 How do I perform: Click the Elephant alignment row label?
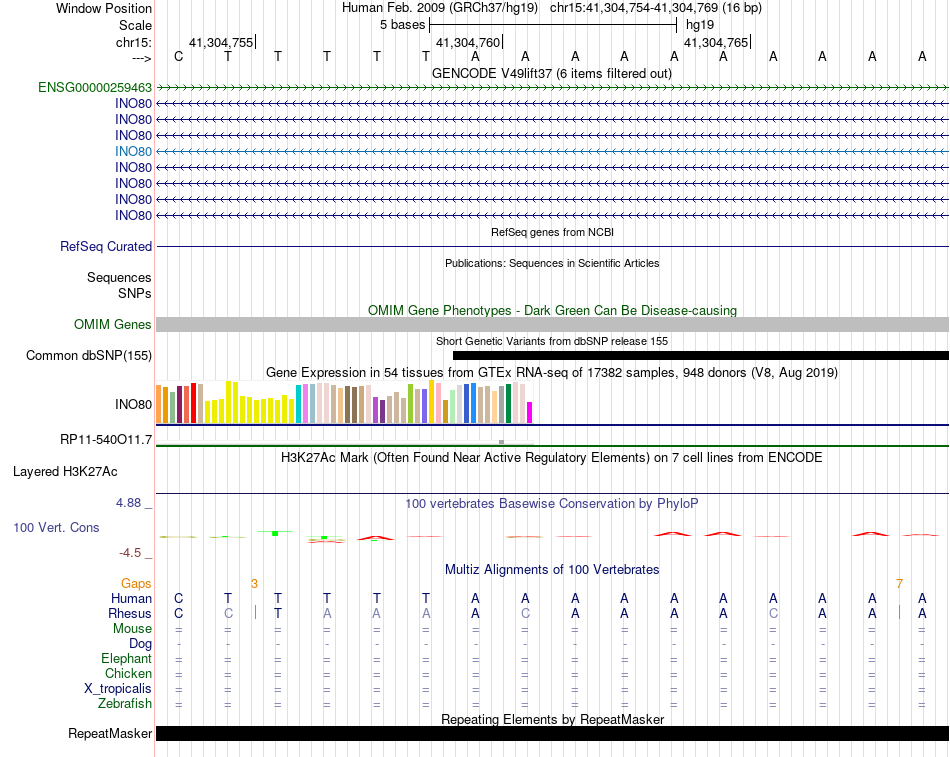pos(127,658)
